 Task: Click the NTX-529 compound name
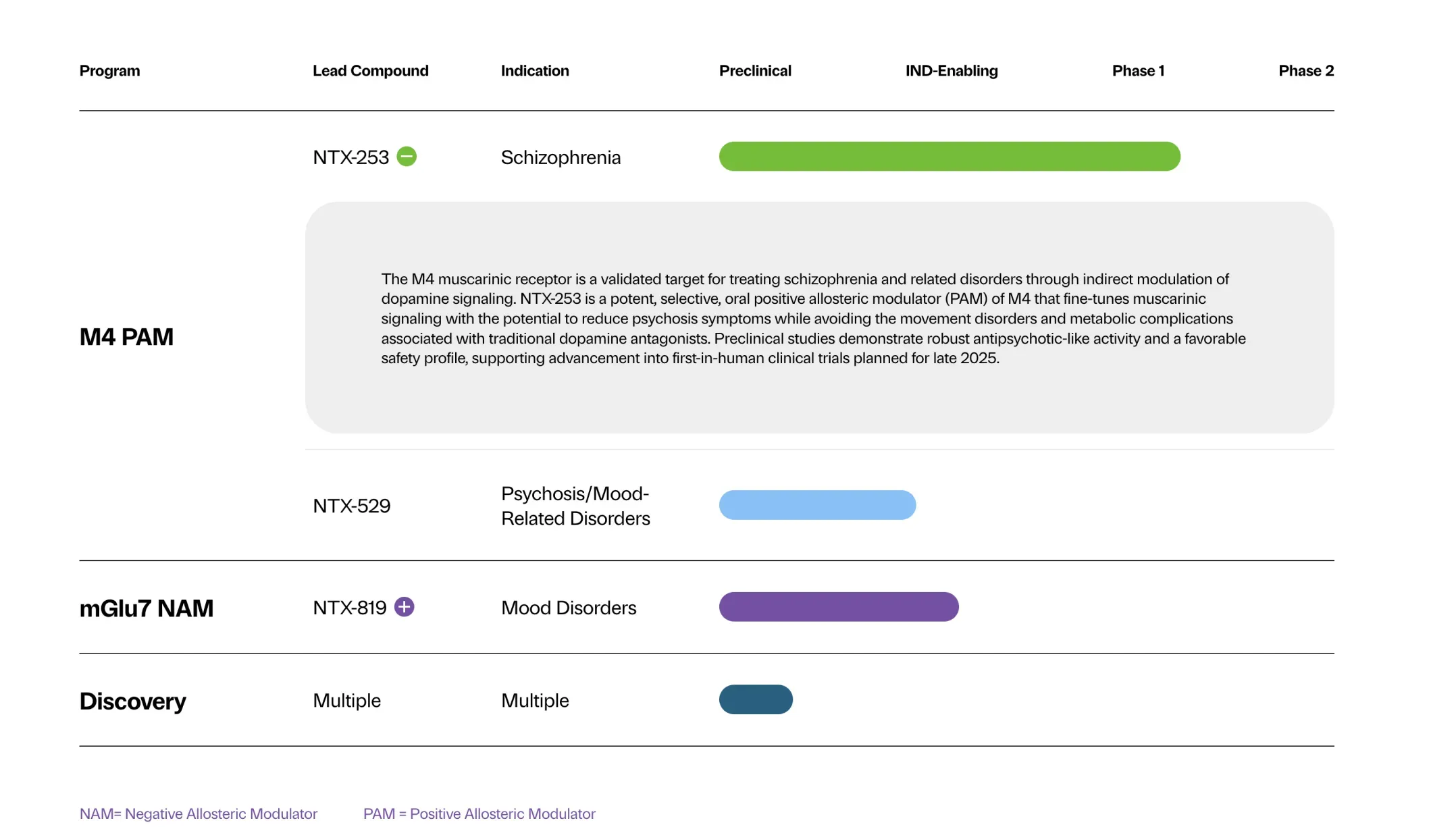[351, 506]
